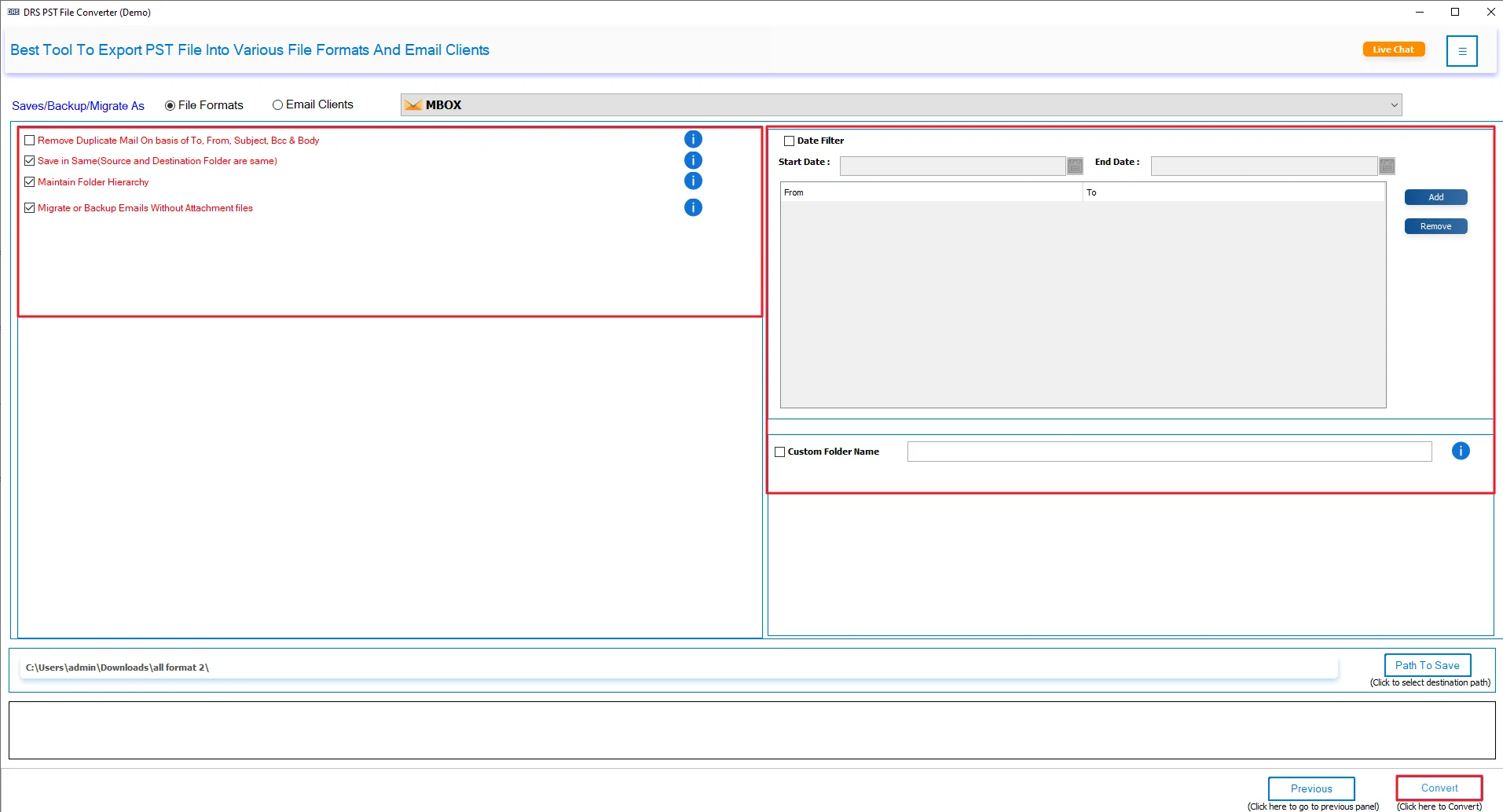
Task: Select the Email Clients radio button
Action: click(x=278, y=104)
